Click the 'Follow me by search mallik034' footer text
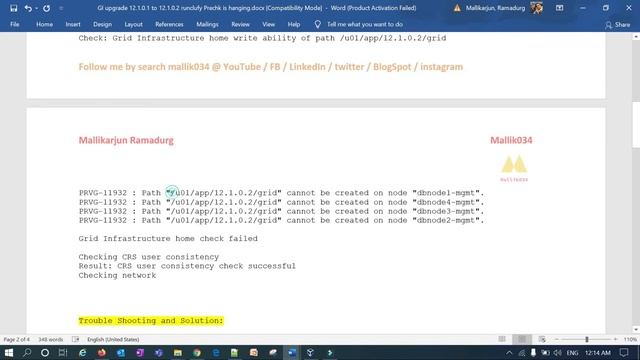640x360 pixels. (x=271, y=67)
